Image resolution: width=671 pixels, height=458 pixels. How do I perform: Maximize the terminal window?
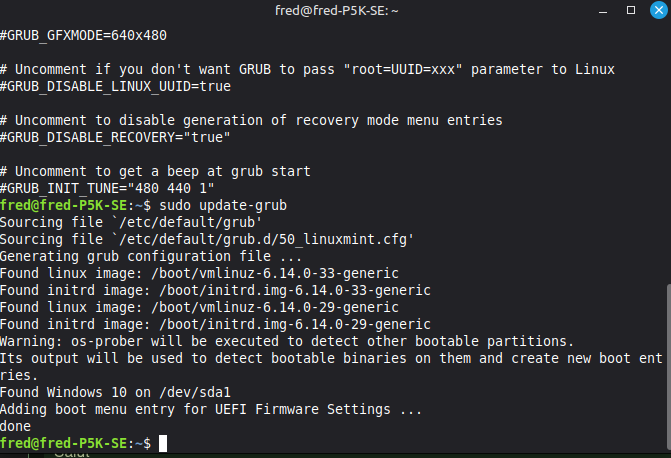633,10
